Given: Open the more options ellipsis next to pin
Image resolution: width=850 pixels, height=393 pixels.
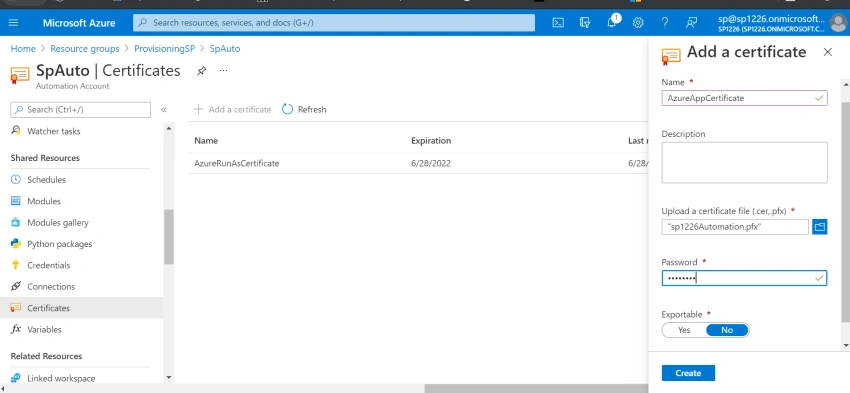Looking at the screenshot, I should pyautogui.click(x=223, y=71).
